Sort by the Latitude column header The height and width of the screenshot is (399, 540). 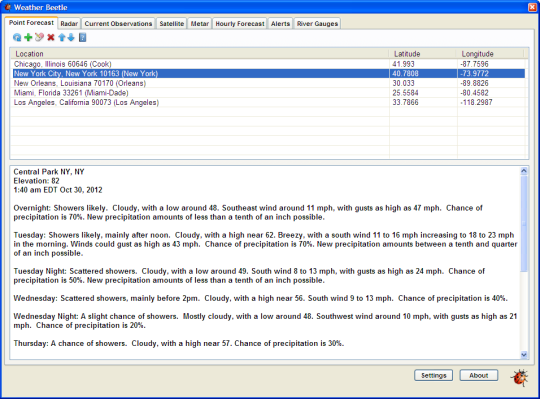tap(423, 54)
